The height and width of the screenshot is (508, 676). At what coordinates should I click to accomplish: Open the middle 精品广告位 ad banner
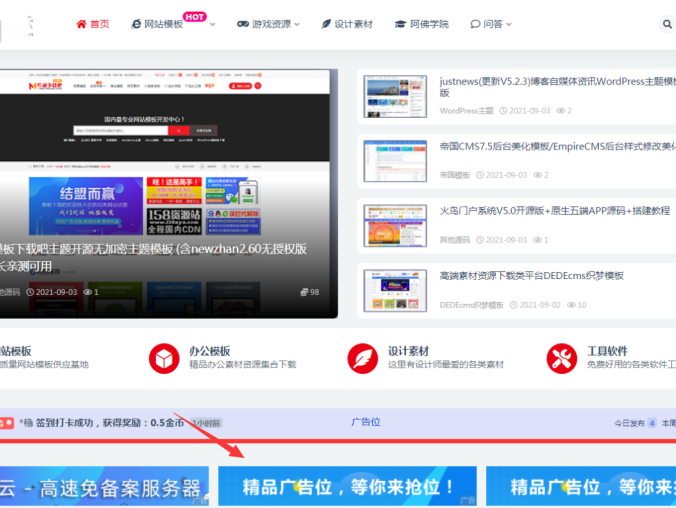[347, 486]
